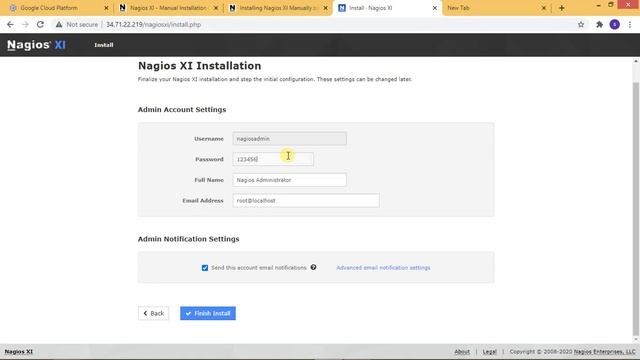Click the Finish Install button
Screen dimensions: 640x360
pyautogui.click(x=208, y=313)
